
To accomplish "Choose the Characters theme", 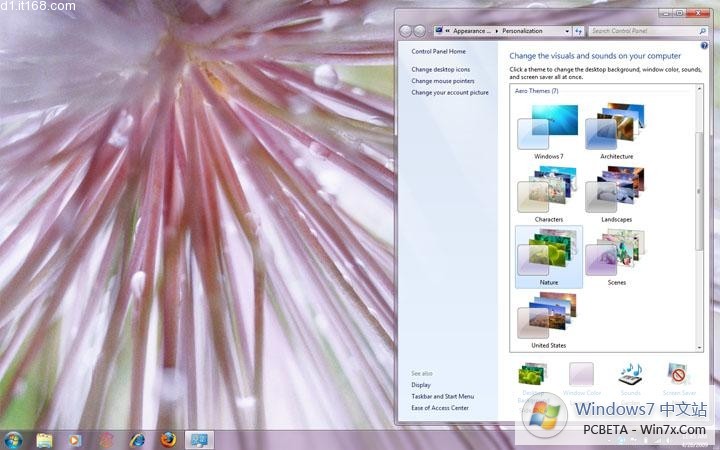I will 548,190.
